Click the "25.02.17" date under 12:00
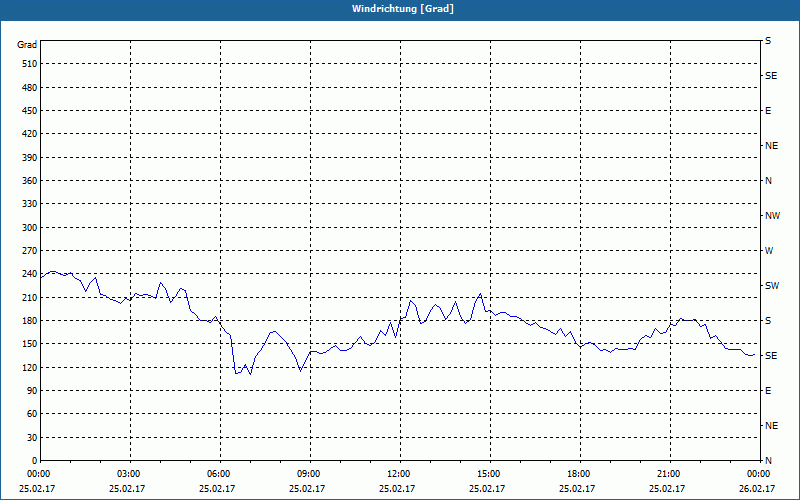Viewport: 800px width, 500px height. [397, 489]
